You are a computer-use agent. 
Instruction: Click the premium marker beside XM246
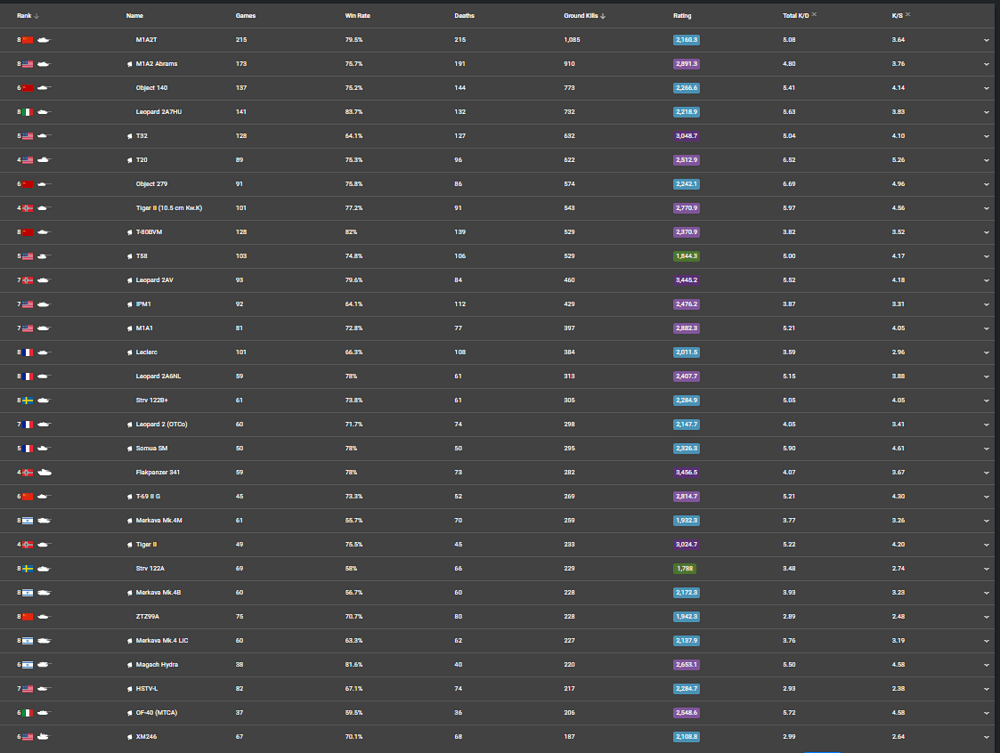click(x=130, y=736)
